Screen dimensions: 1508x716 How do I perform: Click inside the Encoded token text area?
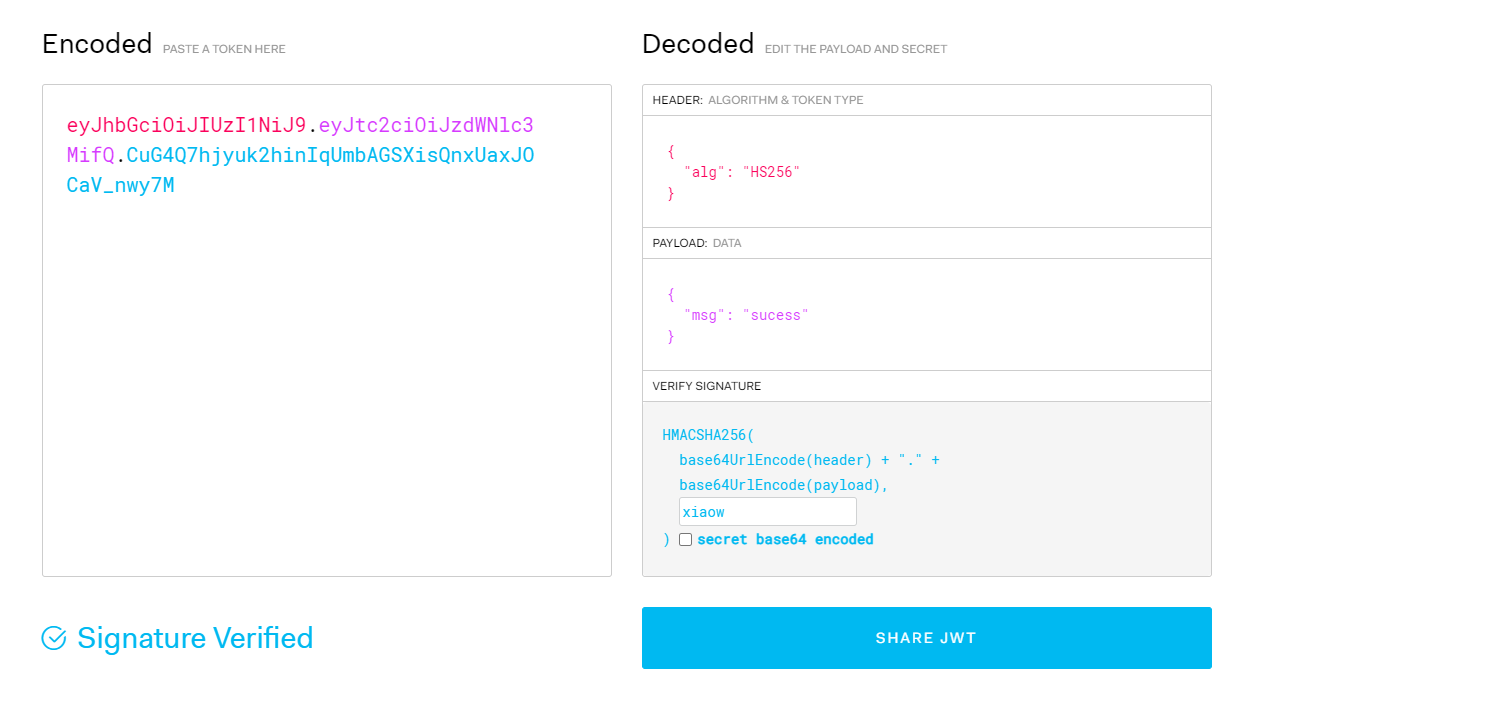click(x=326, y=330)
